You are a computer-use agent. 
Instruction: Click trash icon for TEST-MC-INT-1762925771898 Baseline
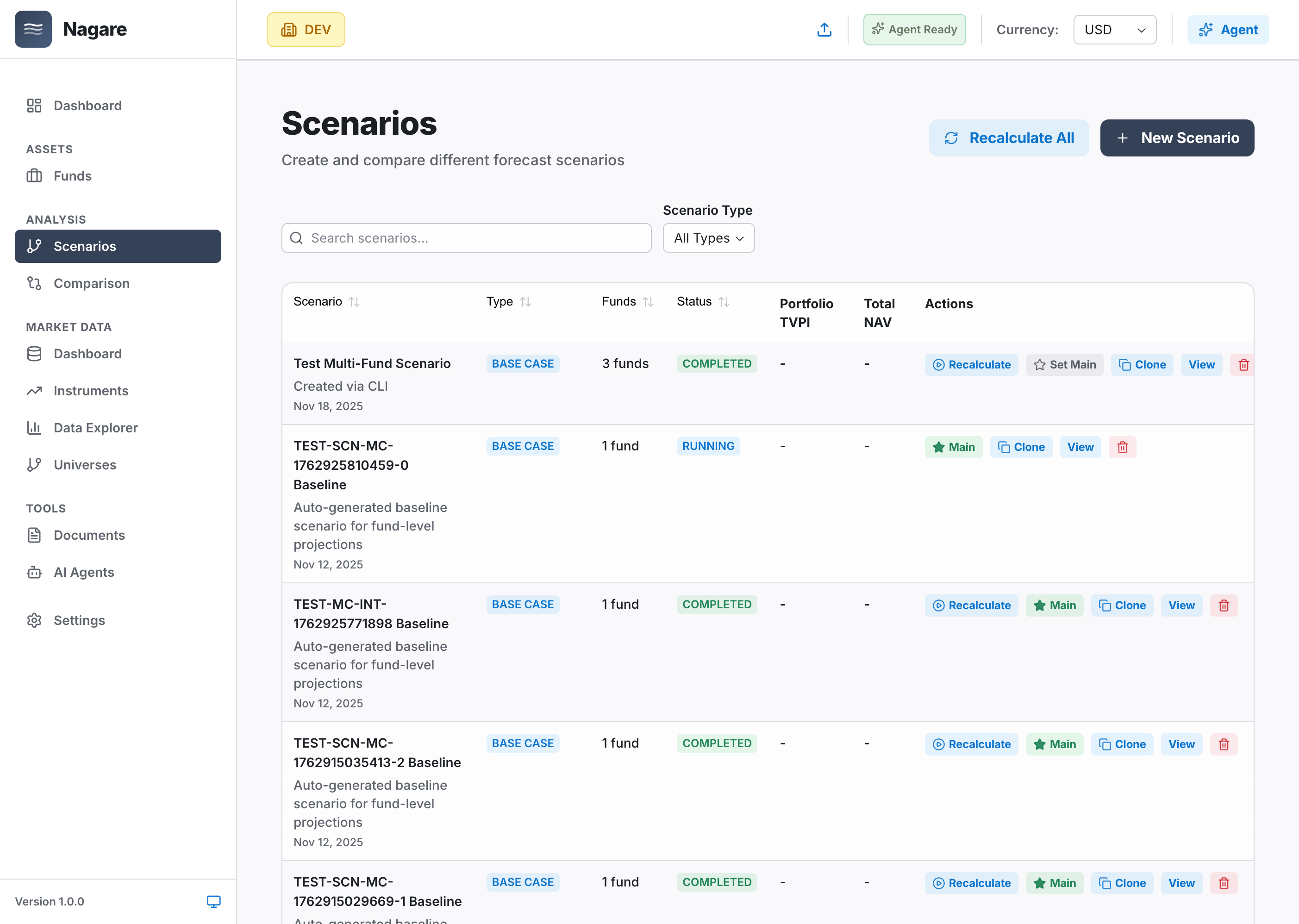point(1224,606)
